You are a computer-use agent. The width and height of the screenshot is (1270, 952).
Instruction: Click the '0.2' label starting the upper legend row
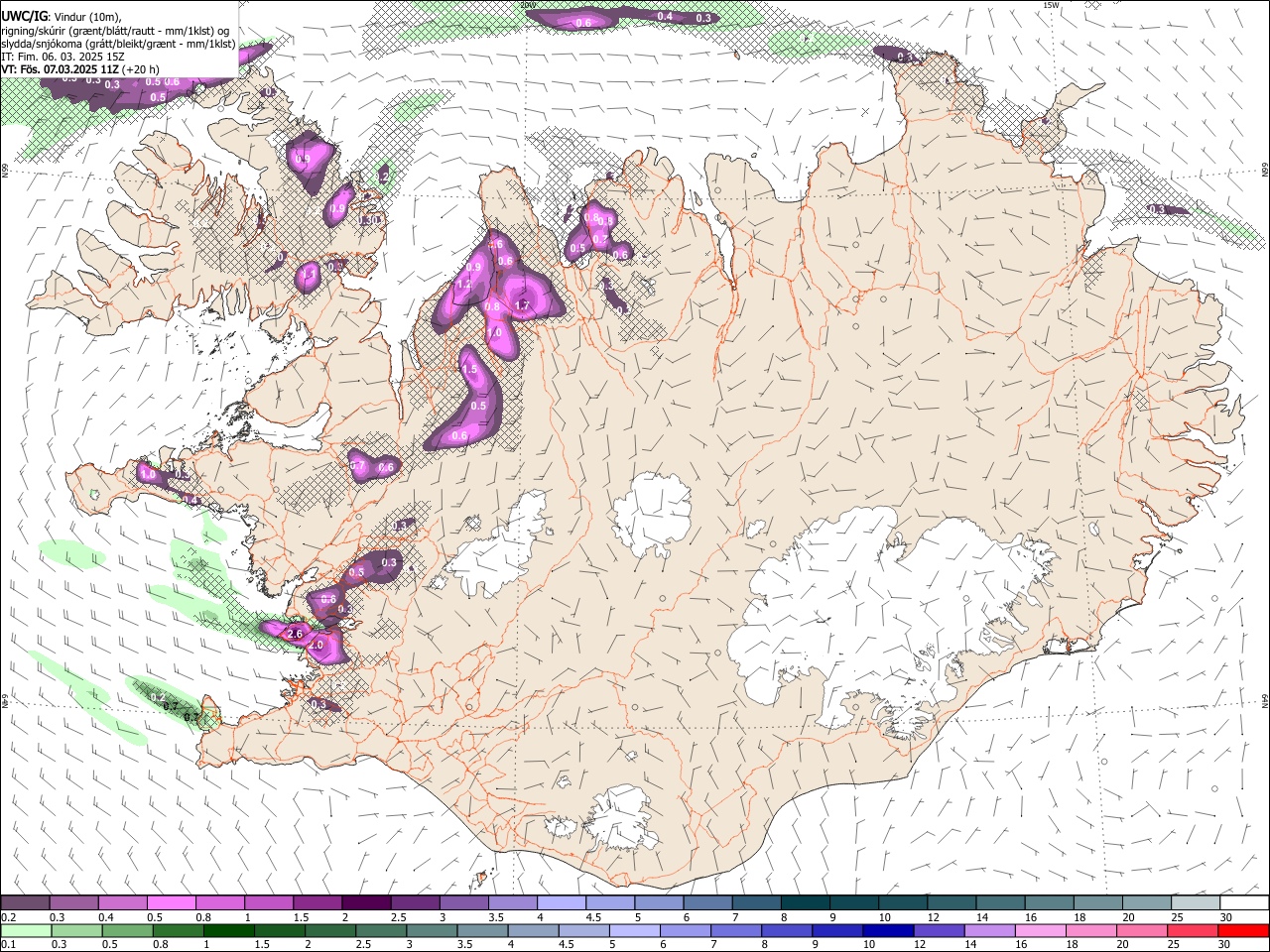pos(8,917)
